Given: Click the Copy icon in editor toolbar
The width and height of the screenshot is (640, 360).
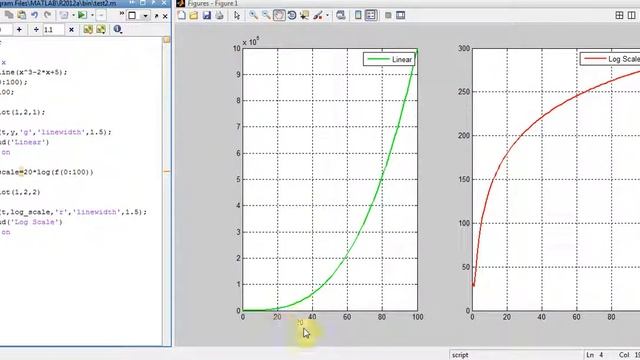Looking at the screenshot, I should 9,16.
